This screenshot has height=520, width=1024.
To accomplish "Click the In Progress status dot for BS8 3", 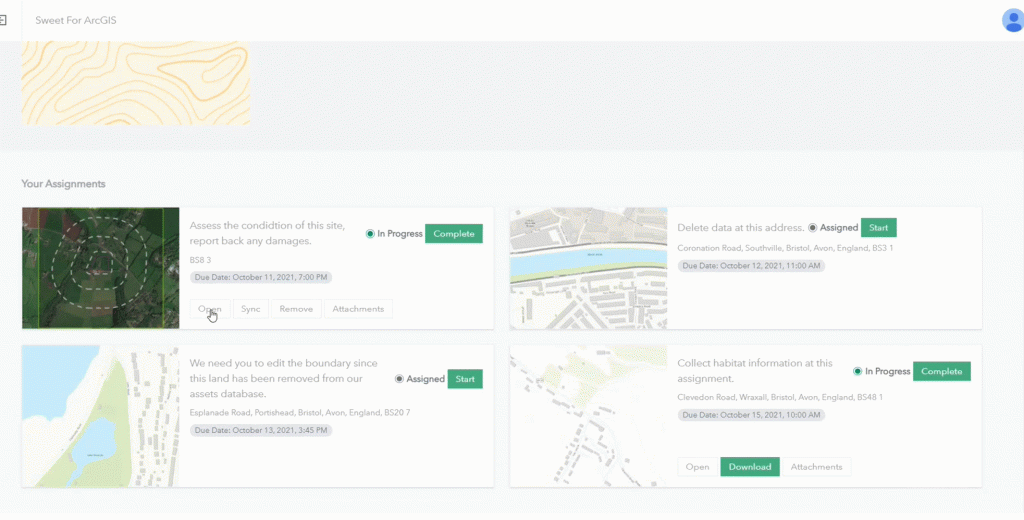I will pos(370,234).
